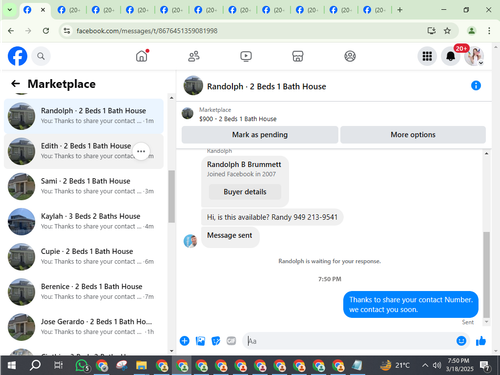Open Chrome three-dot menu
Screen dimensions: 500x375
coord(489,31)
